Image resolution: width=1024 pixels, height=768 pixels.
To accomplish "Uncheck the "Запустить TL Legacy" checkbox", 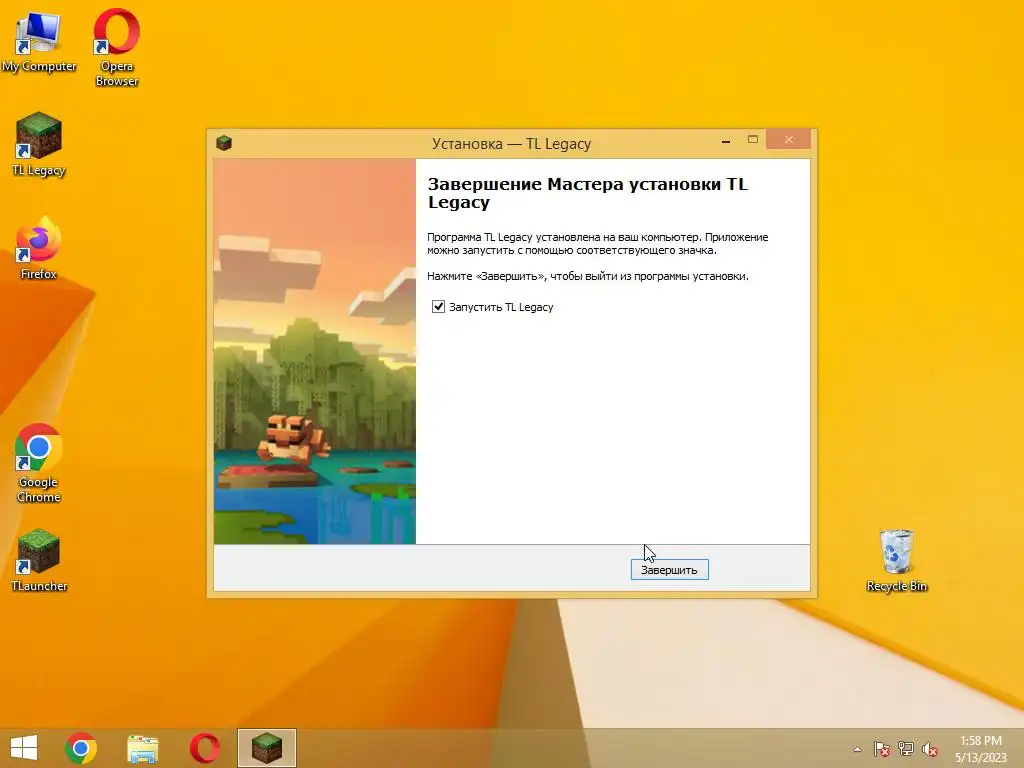I will tap(438, 306).
